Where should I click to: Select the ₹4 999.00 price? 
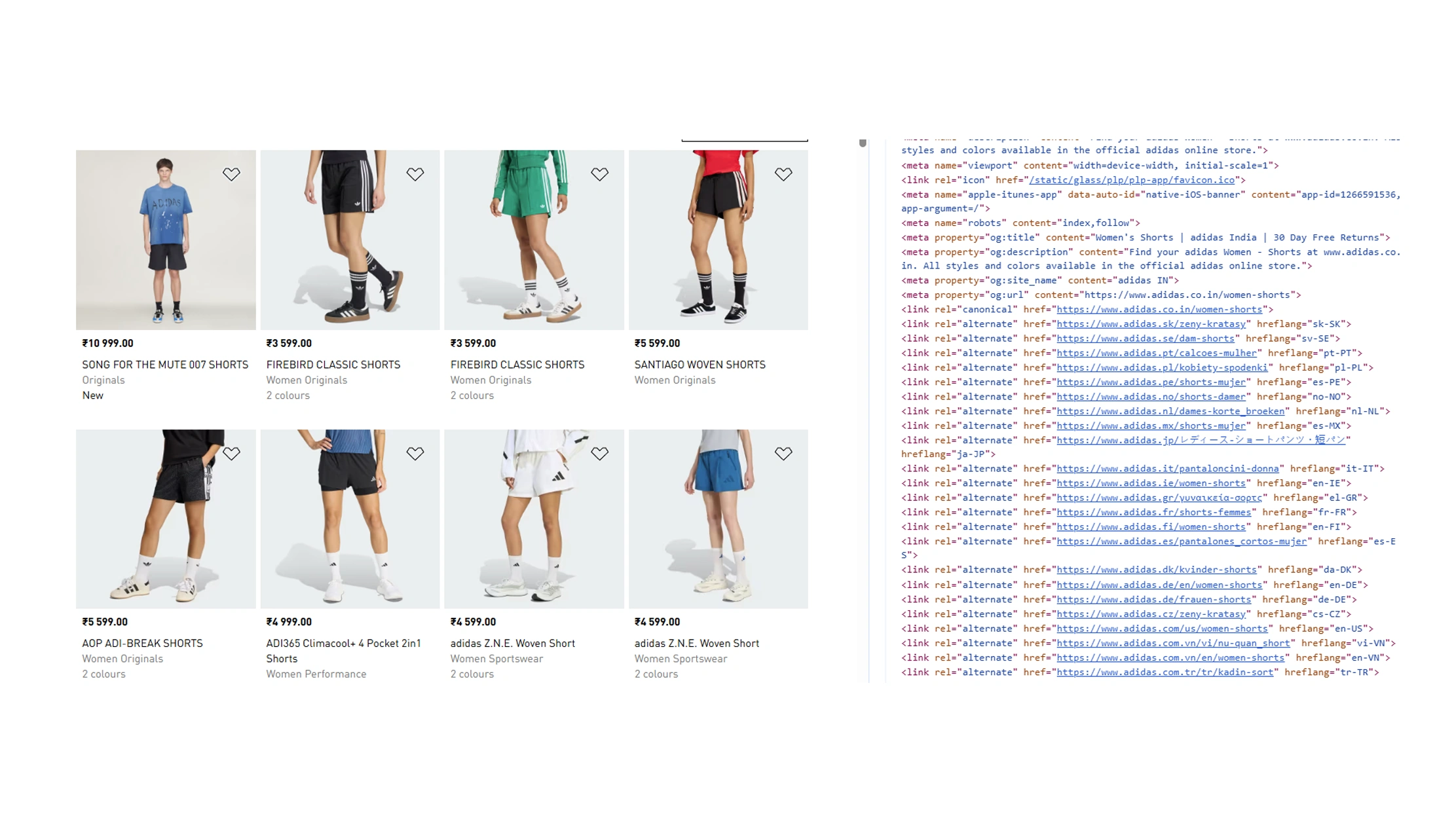tap(289, 622)
